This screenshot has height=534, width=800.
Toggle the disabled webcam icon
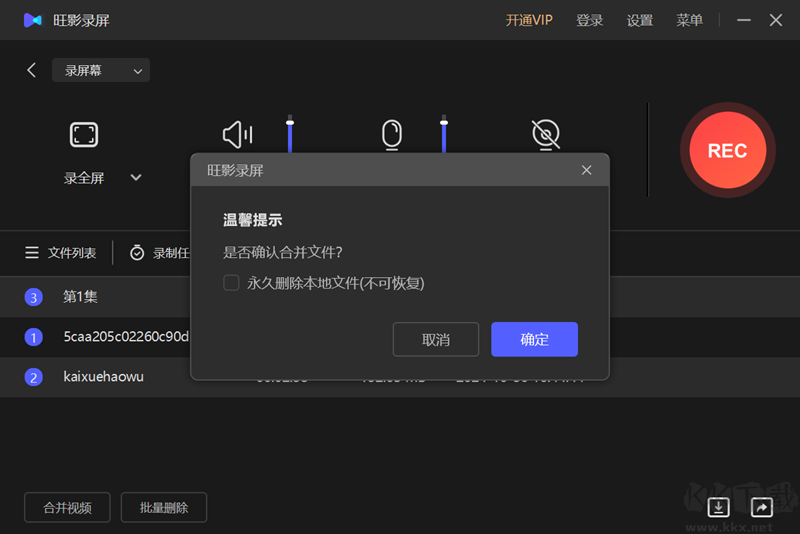[x=545, y=135]
